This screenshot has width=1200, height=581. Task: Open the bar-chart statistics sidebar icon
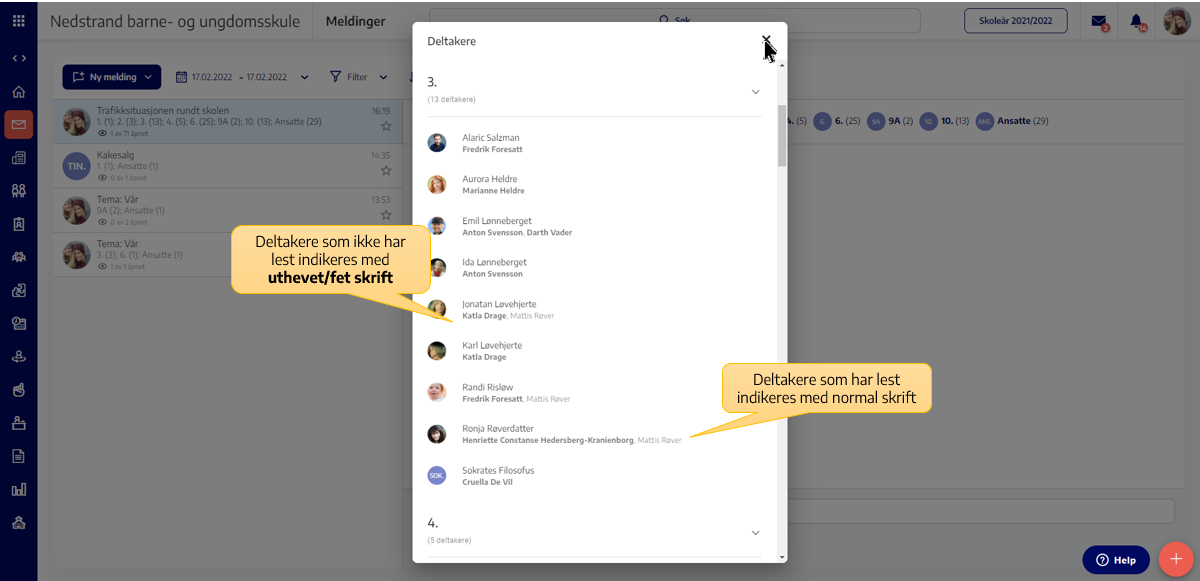(19, 489)
